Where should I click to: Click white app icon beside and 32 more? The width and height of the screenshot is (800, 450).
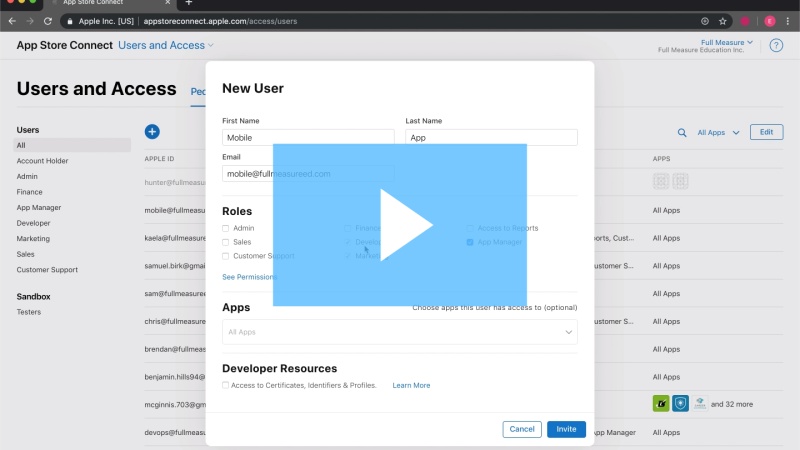tap(699, 404)
